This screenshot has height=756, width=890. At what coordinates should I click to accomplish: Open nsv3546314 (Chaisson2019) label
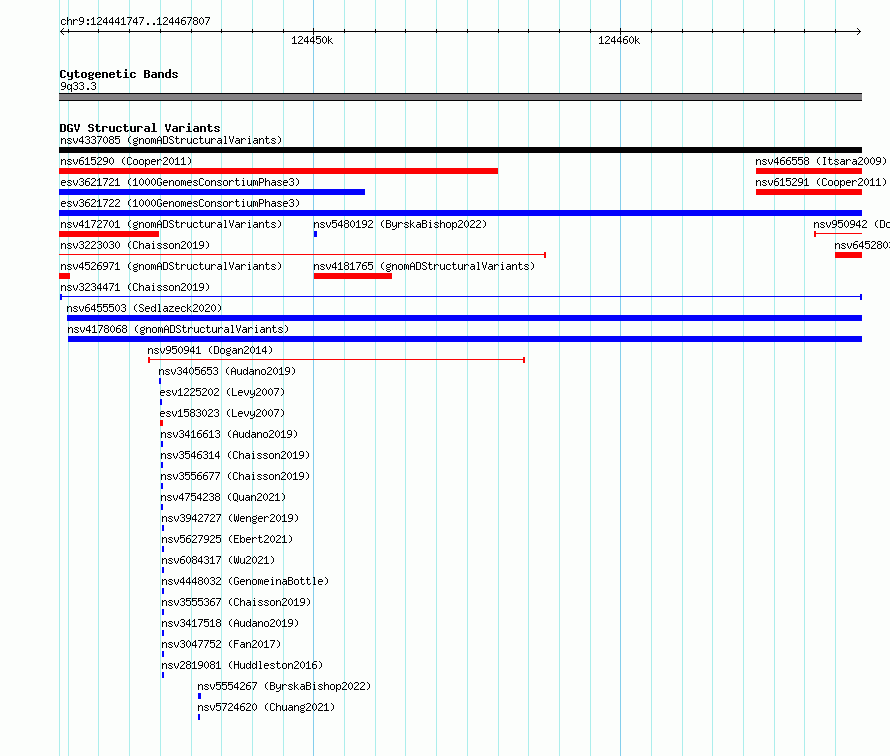tap(235, 455)
